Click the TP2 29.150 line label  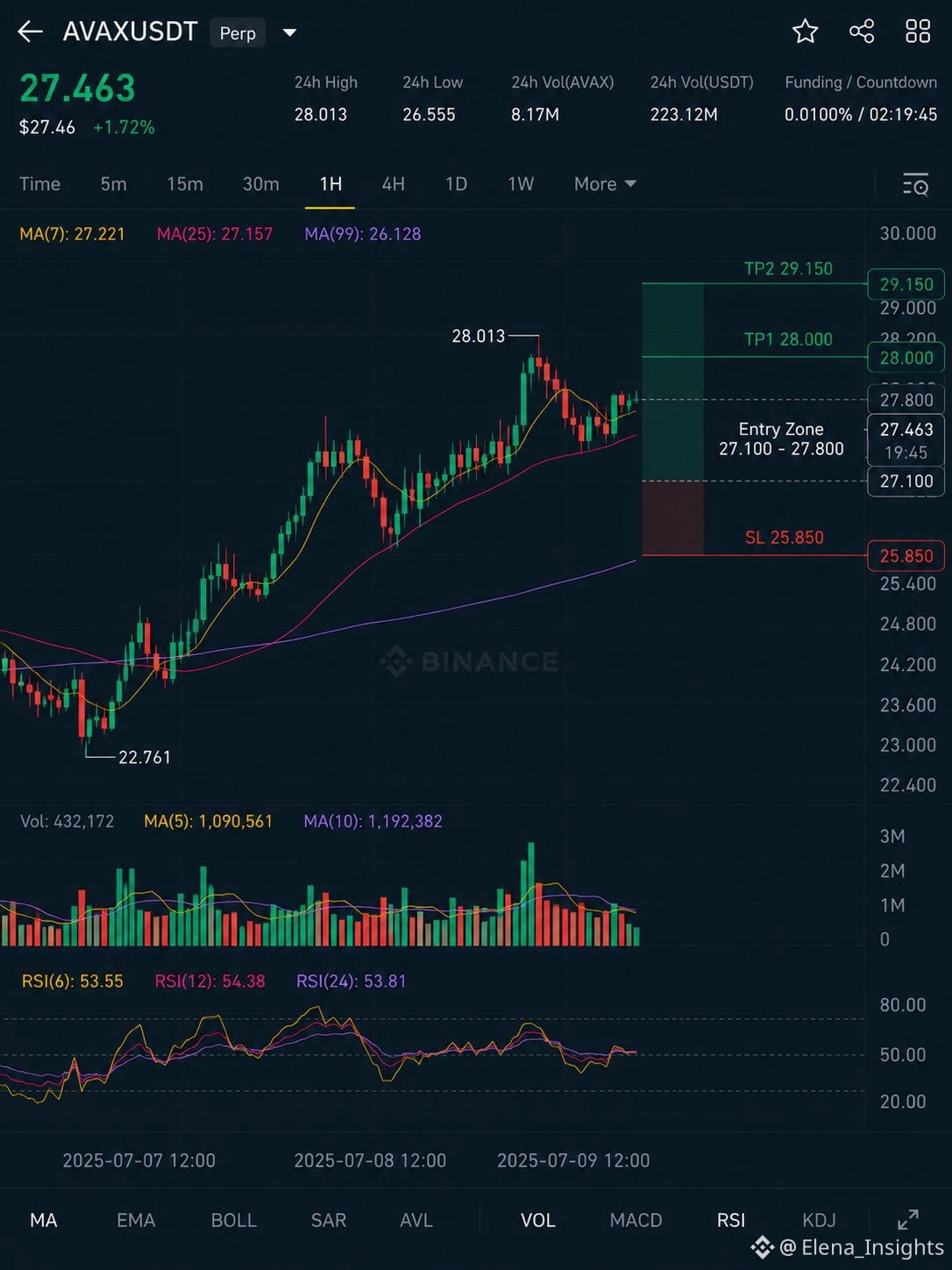[x=788, y=268]
